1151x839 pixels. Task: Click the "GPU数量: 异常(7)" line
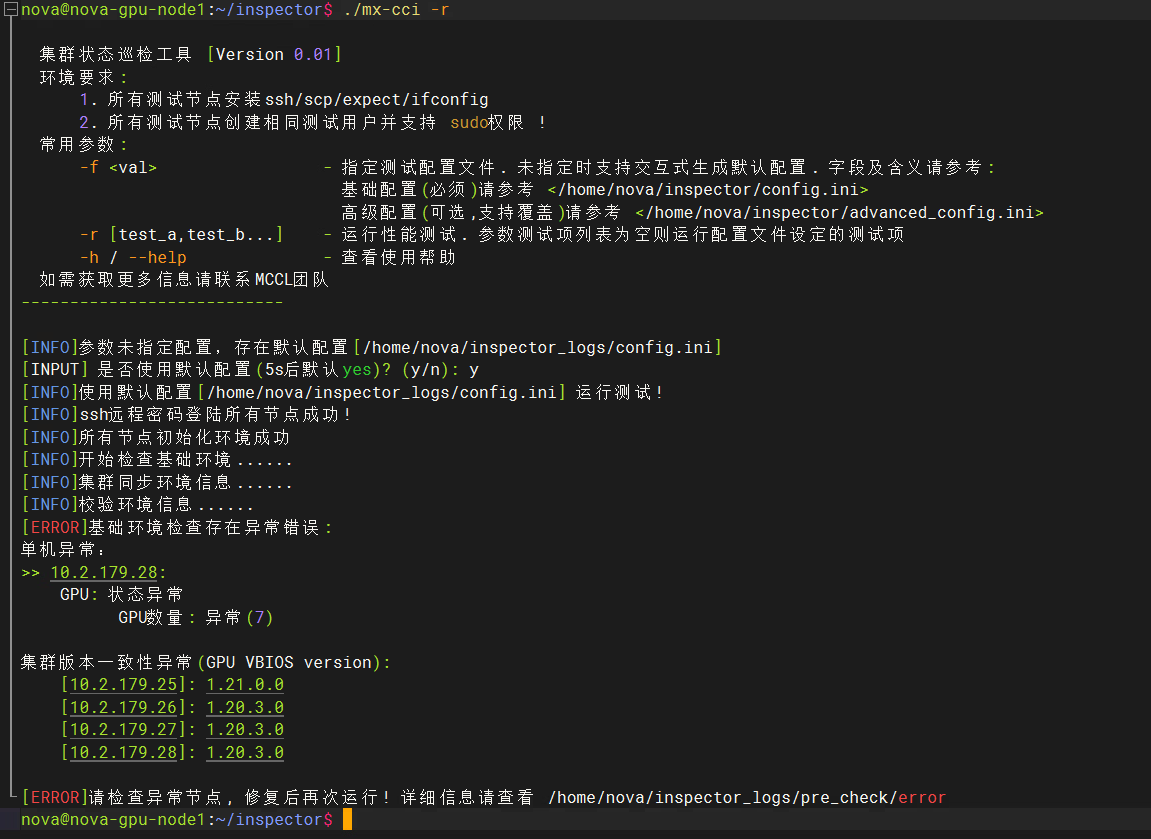coord(196,617)
